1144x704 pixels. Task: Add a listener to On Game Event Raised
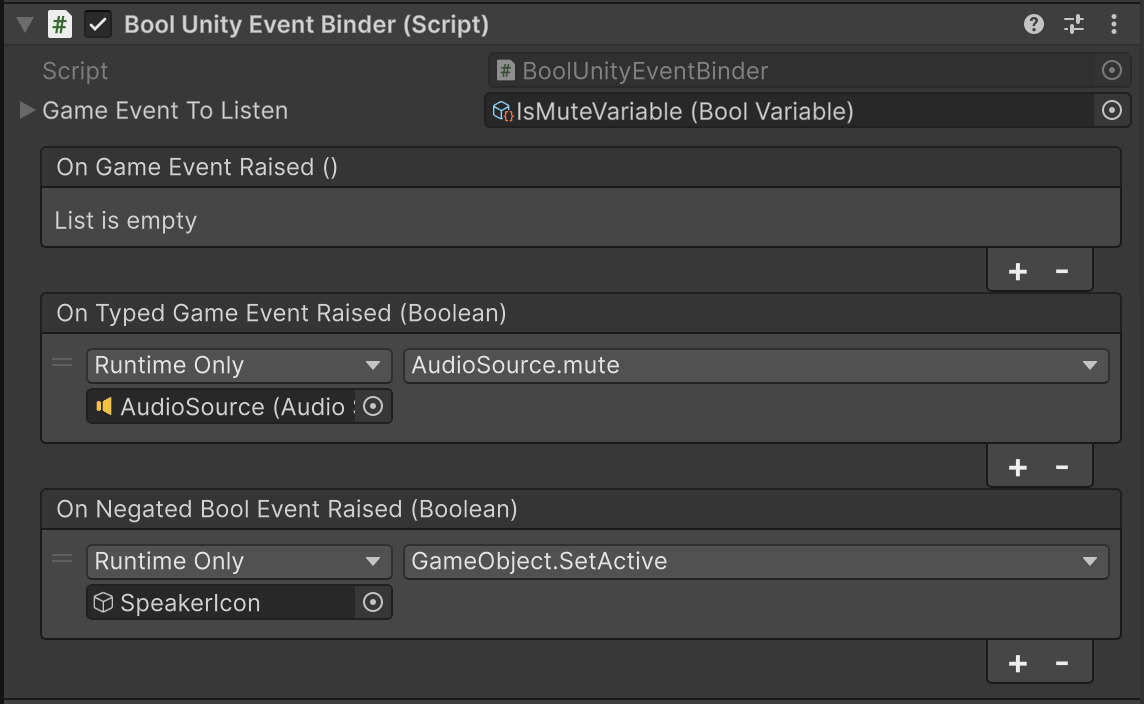point(1017,270)
